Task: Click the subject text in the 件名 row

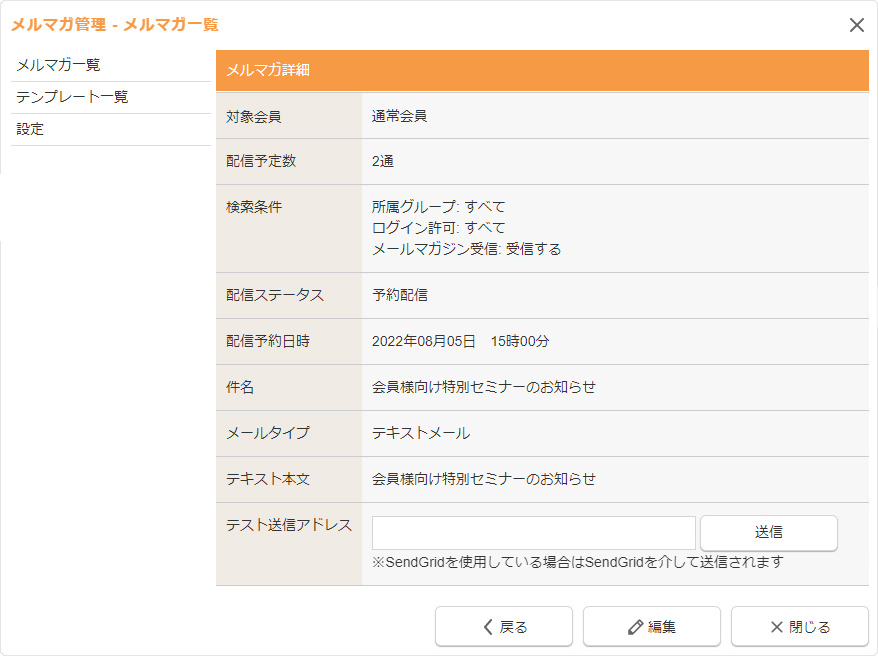Action: tap(483, 387)
